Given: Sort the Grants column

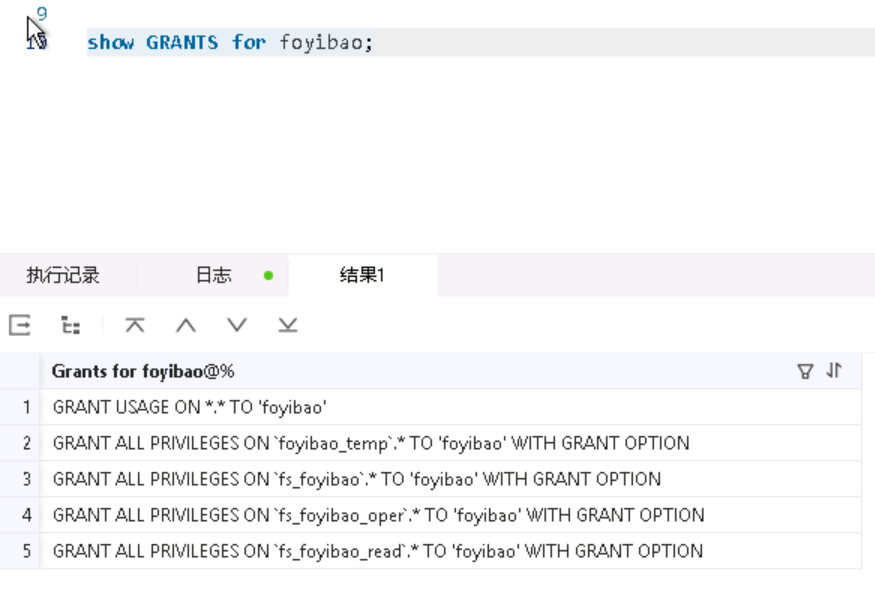Looking at the screenshot, I should tap(834, 370).
